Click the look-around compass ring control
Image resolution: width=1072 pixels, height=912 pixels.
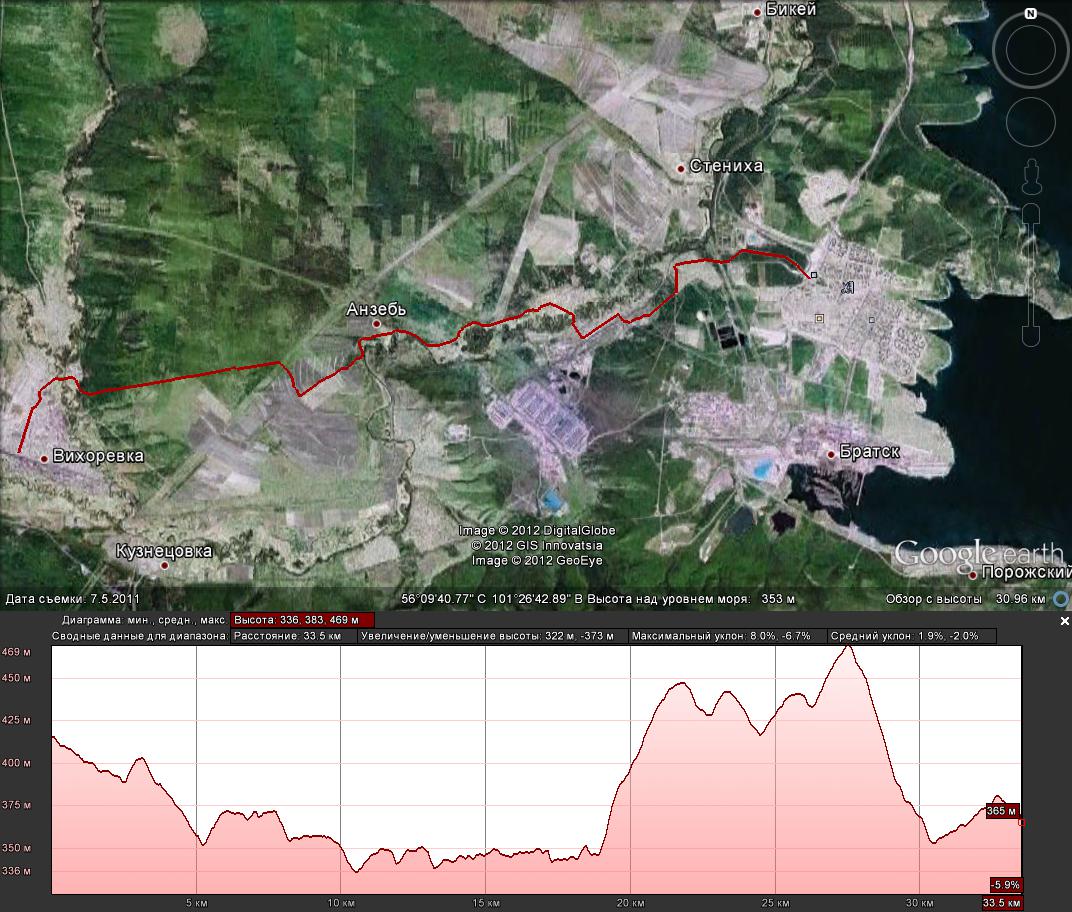pos(1030,52)
